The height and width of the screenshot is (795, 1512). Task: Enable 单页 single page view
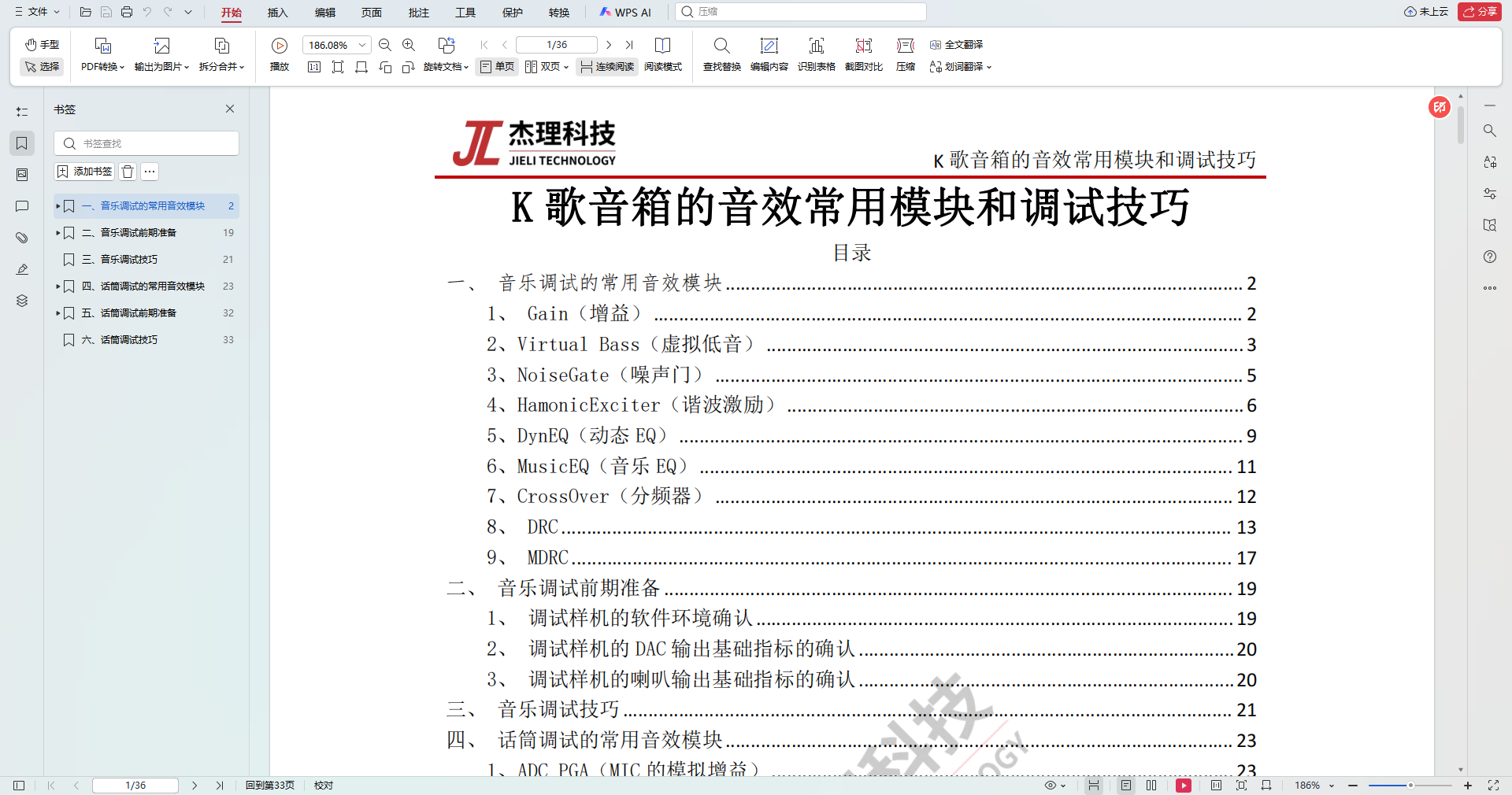[497, 67]
